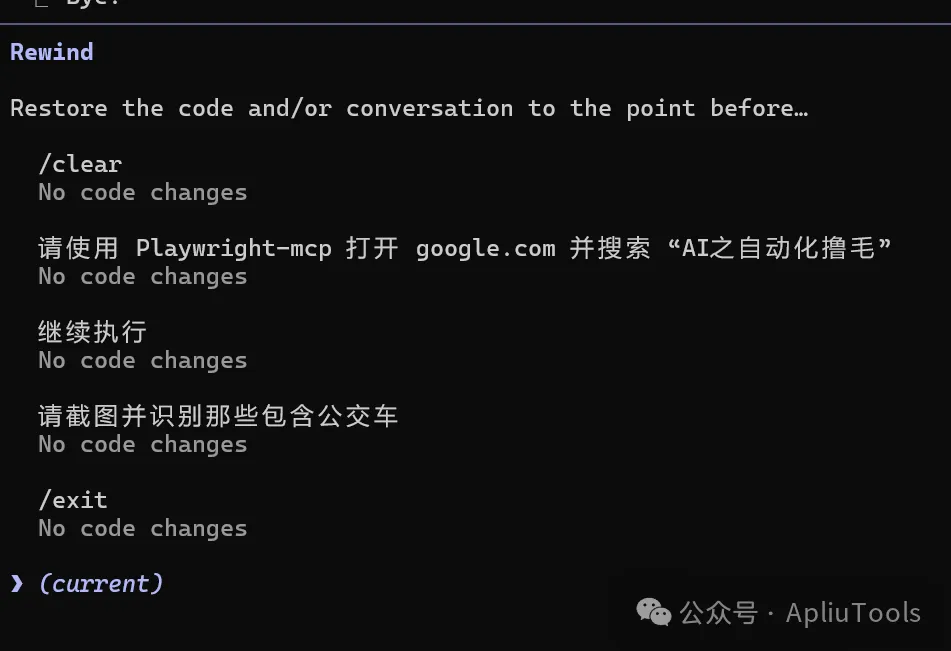Click "No code changes" under /clear
The image size is (951, 651).
point(142,192)
